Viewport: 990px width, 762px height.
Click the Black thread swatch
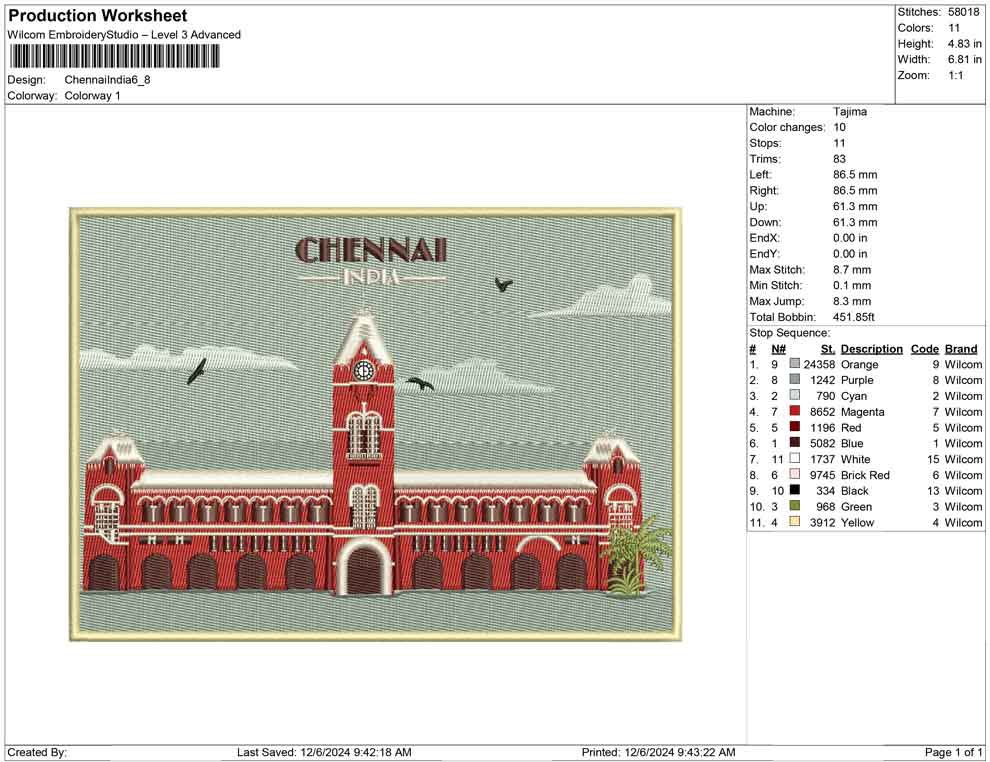tap(794, 491)
